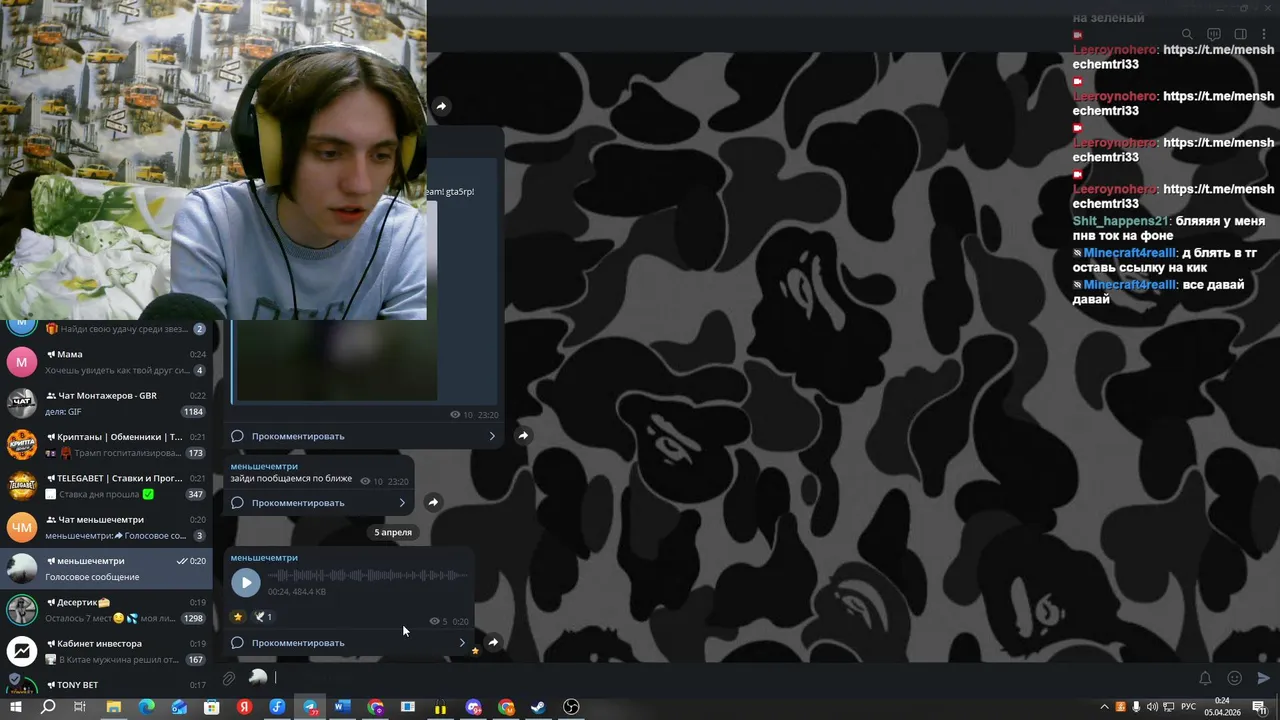Click "Голосовое сообщение" preview text

92,577
